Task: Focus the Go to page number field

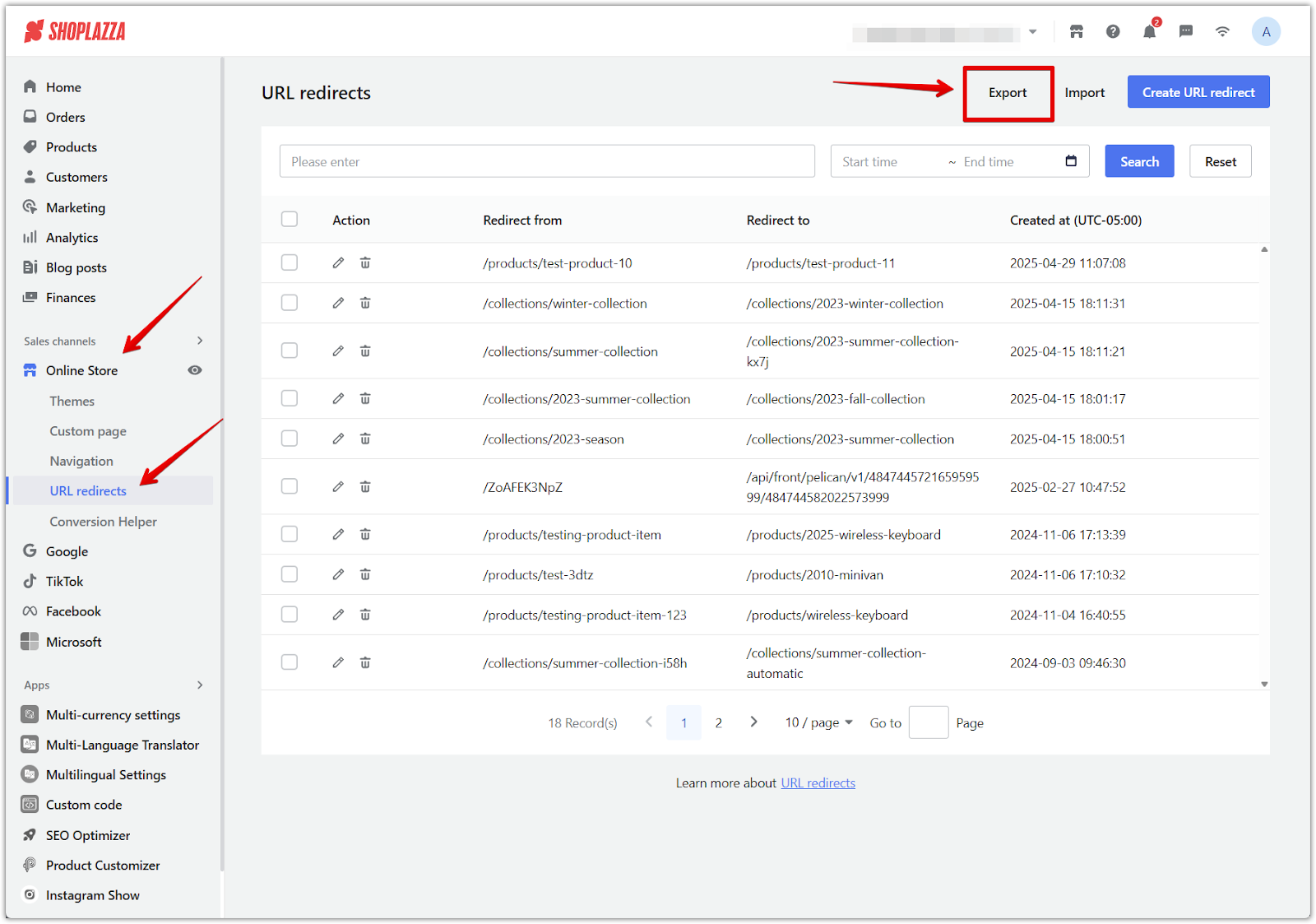Action: coord(929,722)
